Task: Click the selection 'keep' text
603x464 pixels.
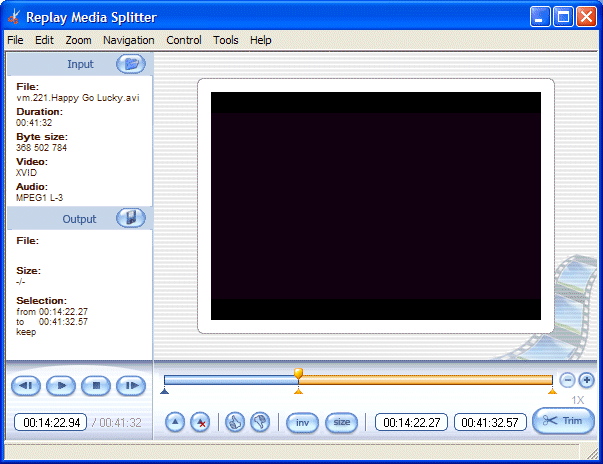Action: pyautogui.click(x=26, y=332)
